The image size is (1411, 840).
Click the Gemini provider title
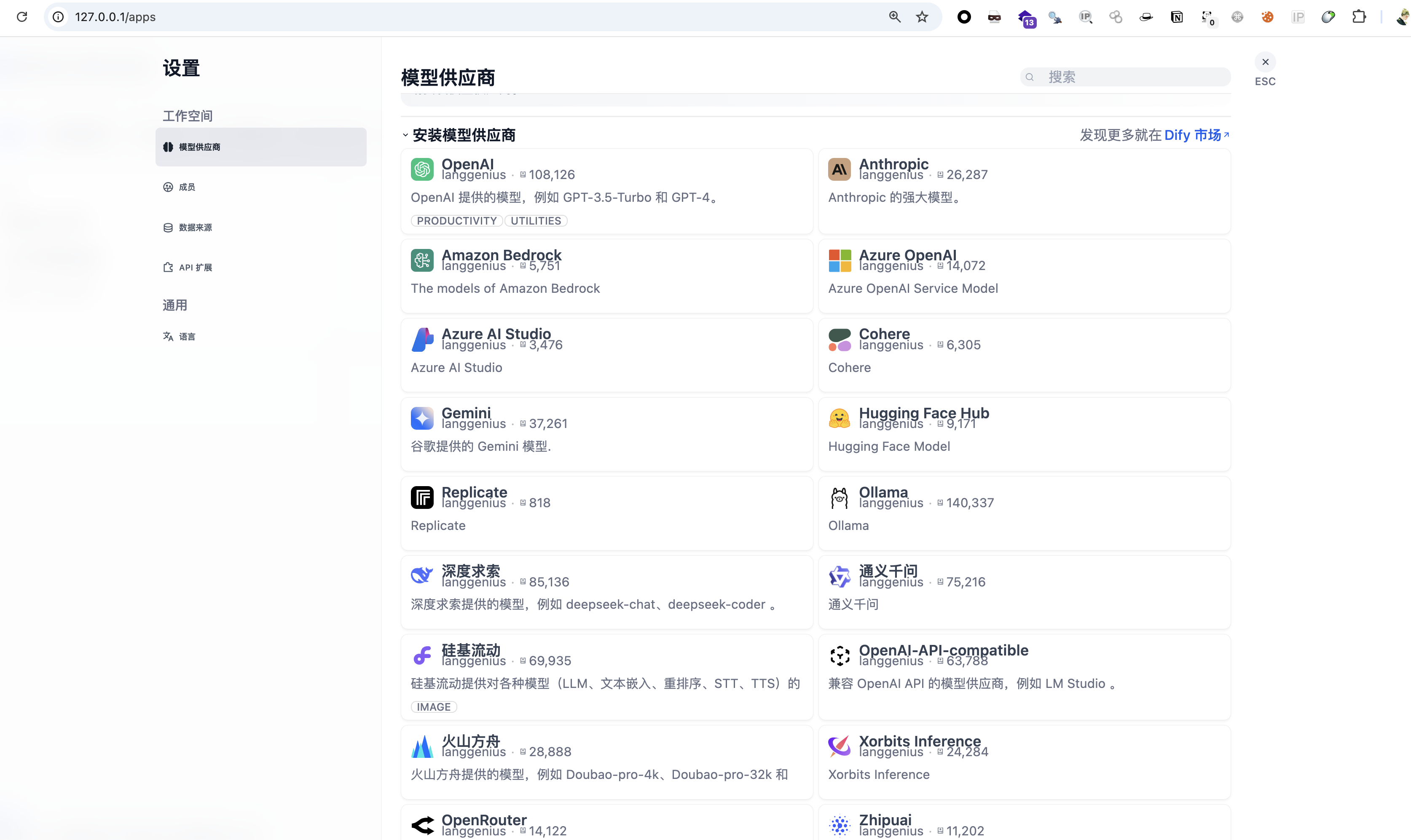tap(466, 413)
